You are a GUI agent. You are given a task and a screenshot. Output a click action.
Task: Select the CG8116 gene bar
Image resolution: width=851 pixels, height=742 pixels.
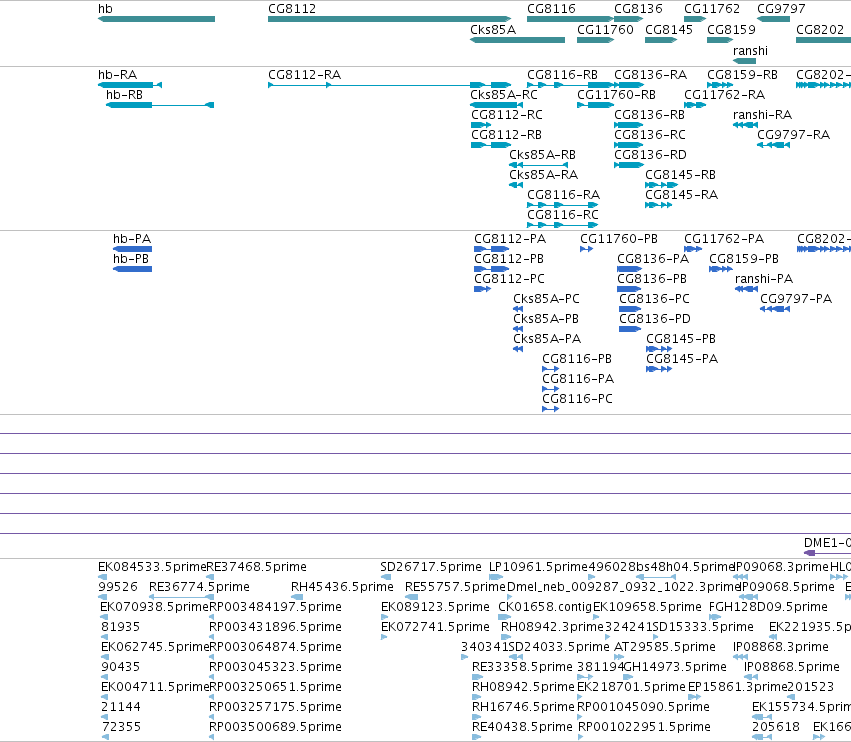(570, 19)
